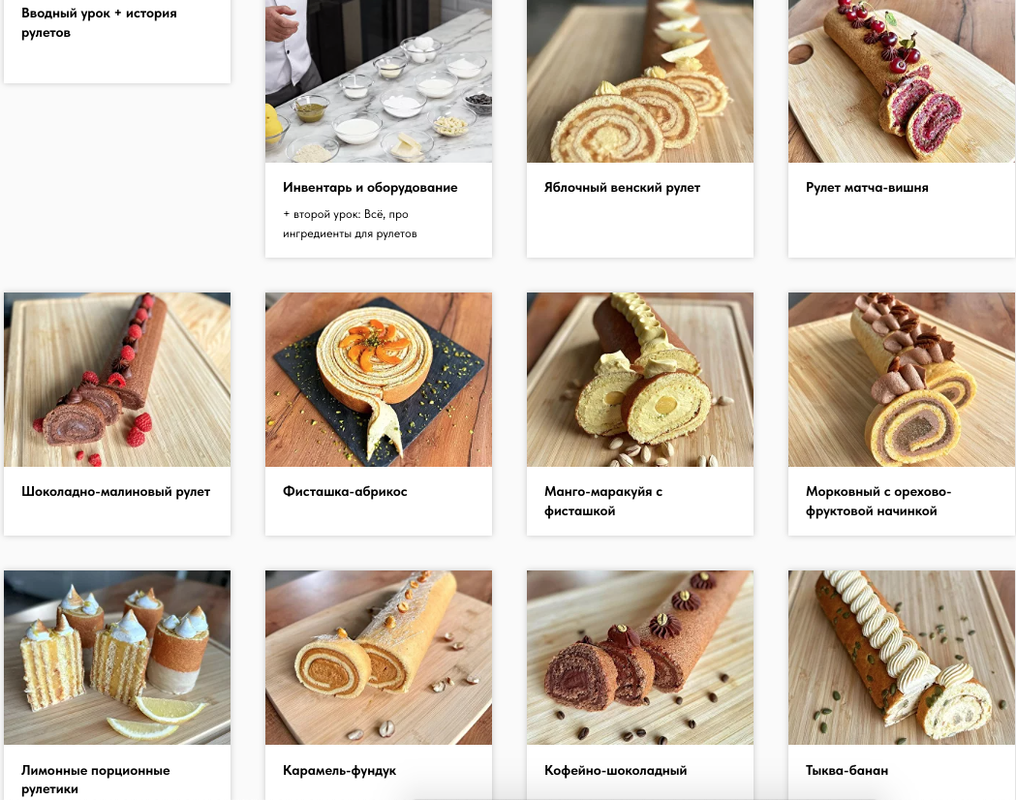Open the Инвентарь и оборудование lesson photo
Viewport: 1016px width, 800px height.
click(x=378, y=81)
